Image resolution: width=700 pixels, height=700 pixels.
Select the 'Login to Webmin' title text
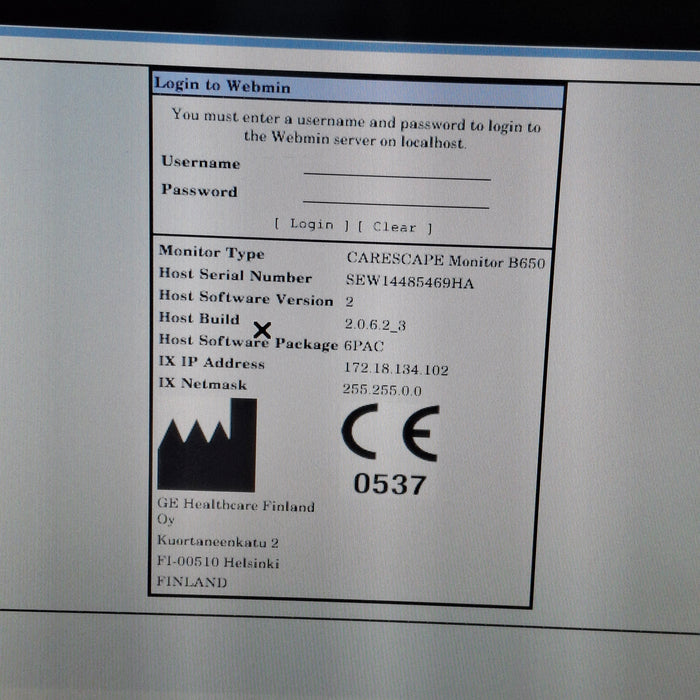click(222, 85)
